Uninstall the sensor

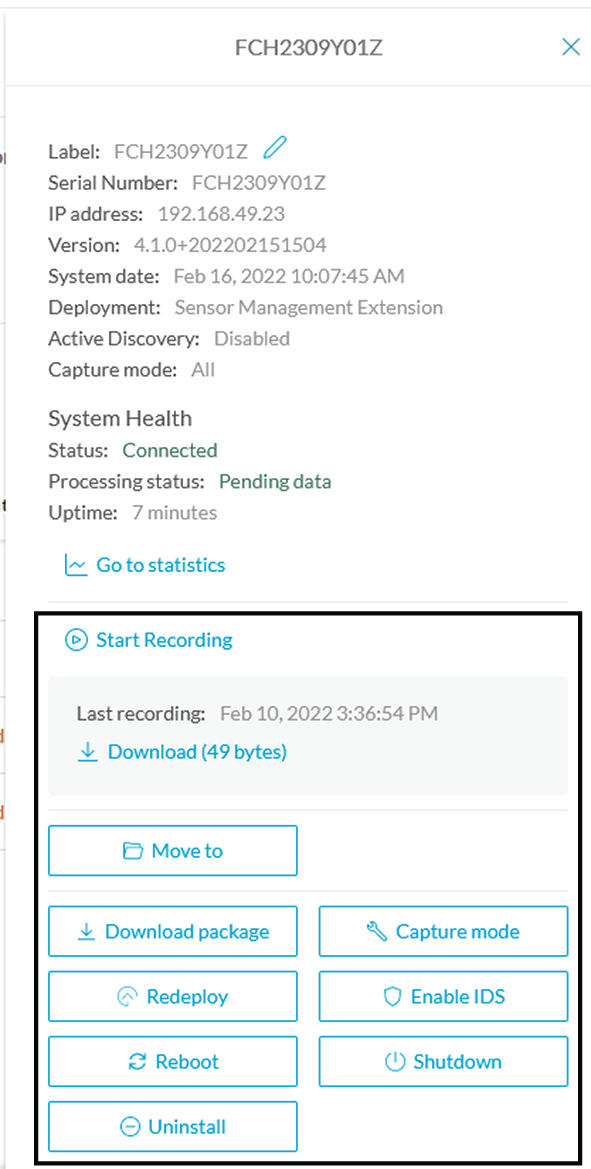(173, 1127)
